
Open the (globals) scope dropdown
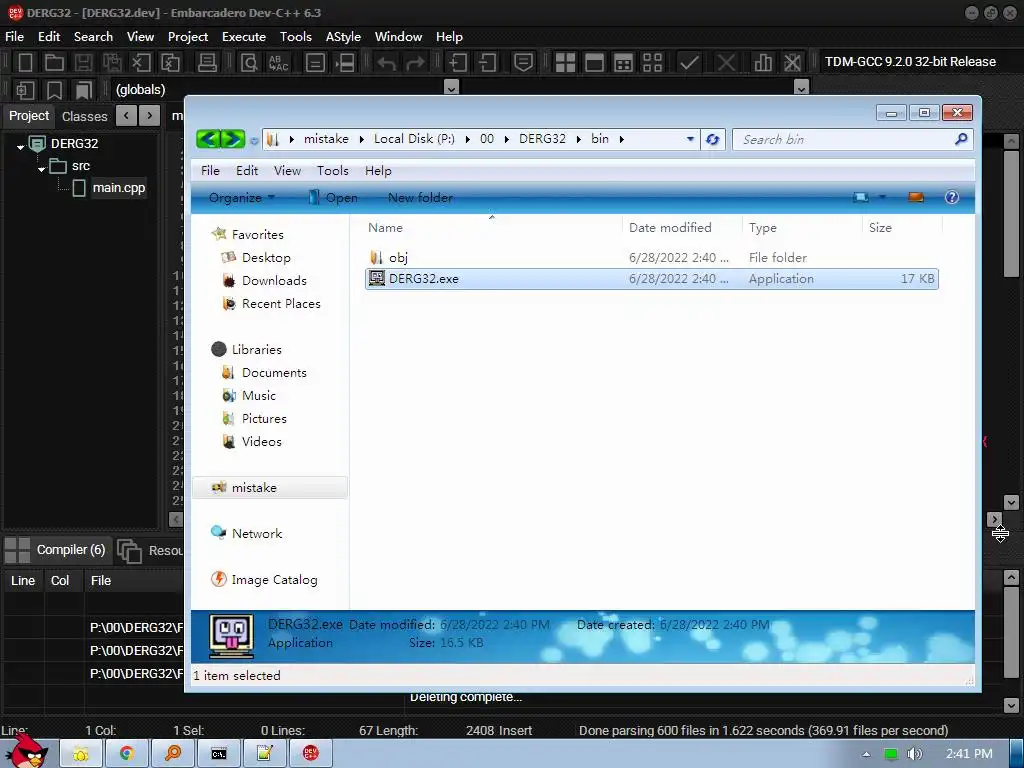[x=451, y=88]
